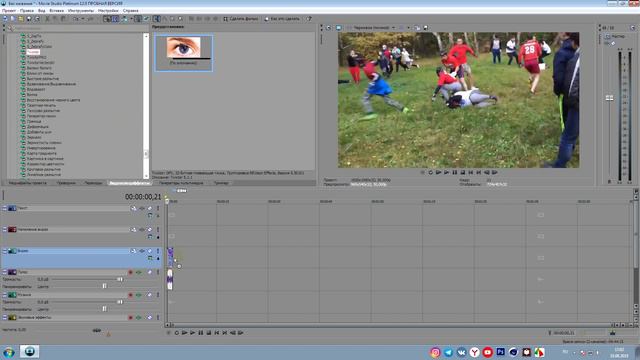Open Track Motion for Видео track
The height and width of the screenshot is (360, 640).
[x=133, y=251]
